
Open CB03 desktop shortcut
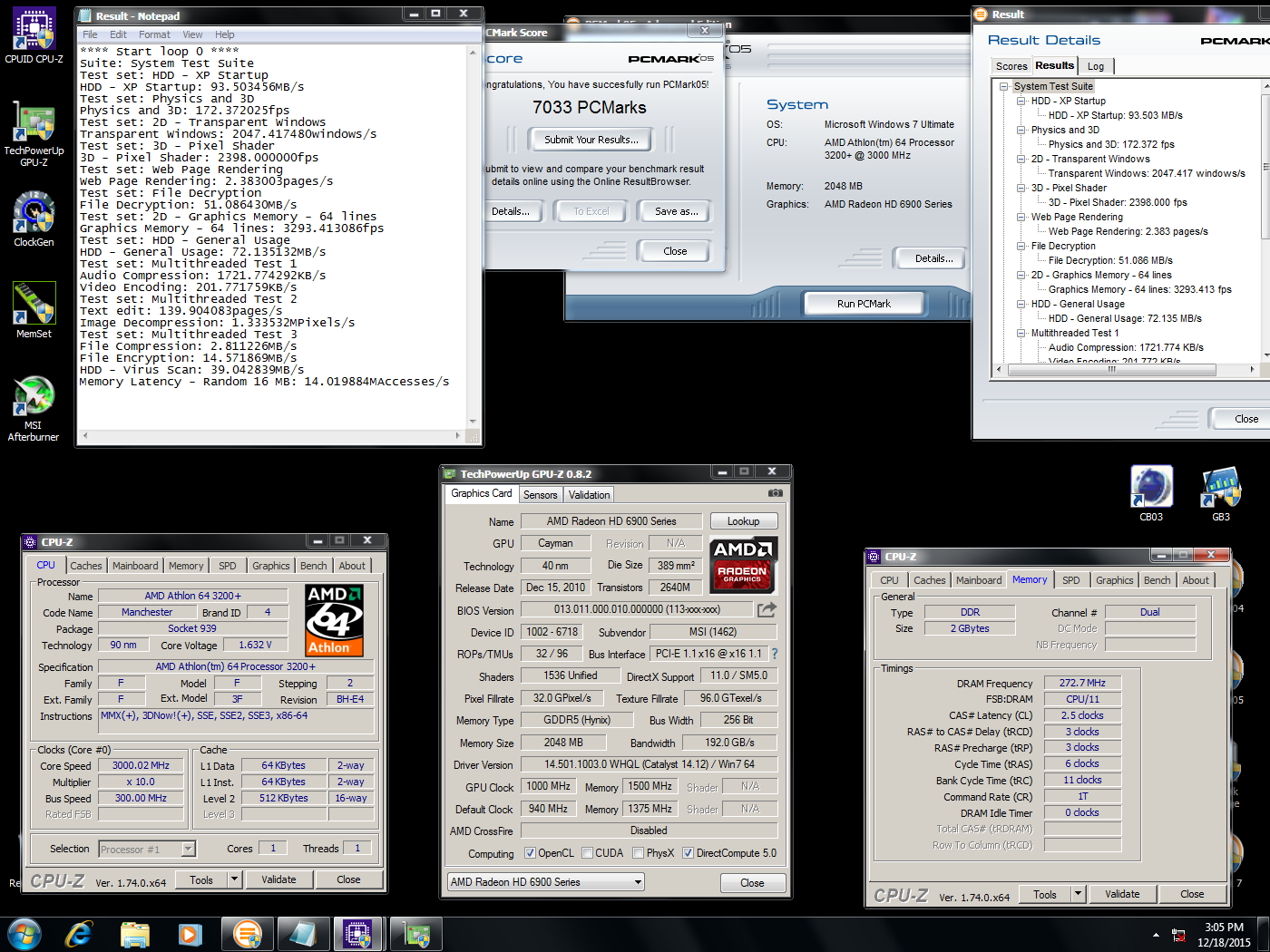click(1151, 494)
